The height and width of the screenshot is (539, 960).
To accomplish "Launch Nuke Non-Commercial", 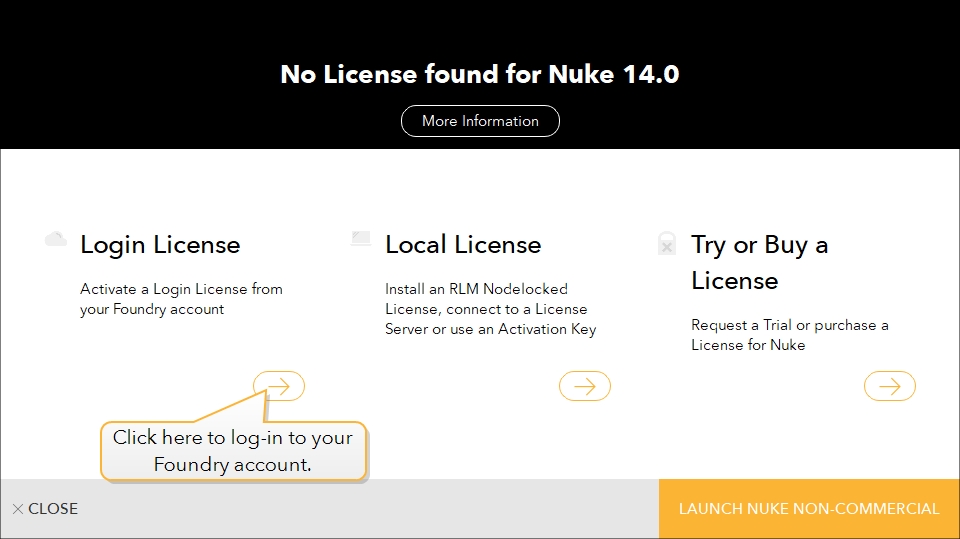I will click(x=809, y=509).
